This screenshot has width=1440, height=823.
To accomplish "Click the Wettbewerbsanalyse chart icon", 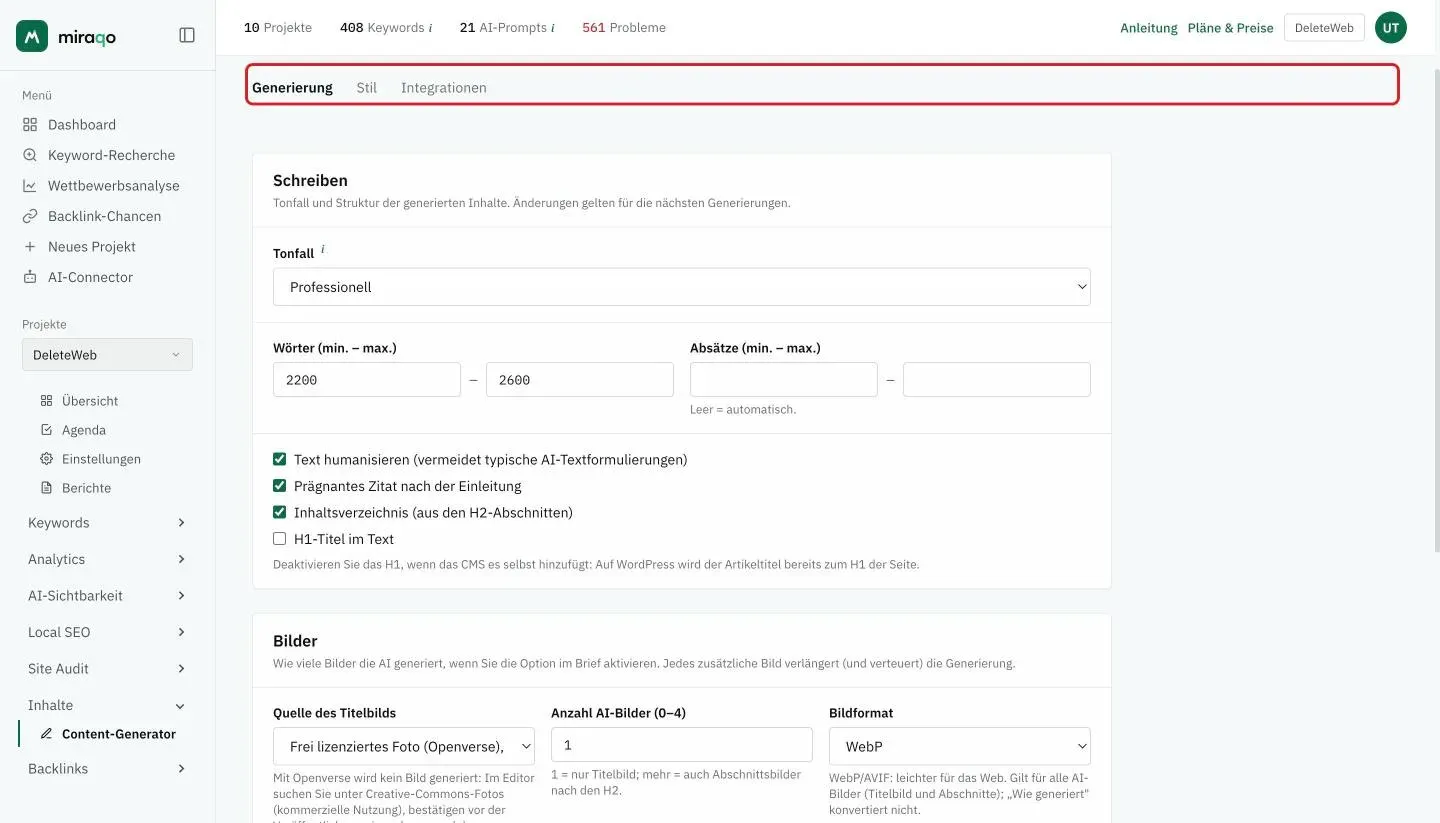I will click(x=30, y=186).
